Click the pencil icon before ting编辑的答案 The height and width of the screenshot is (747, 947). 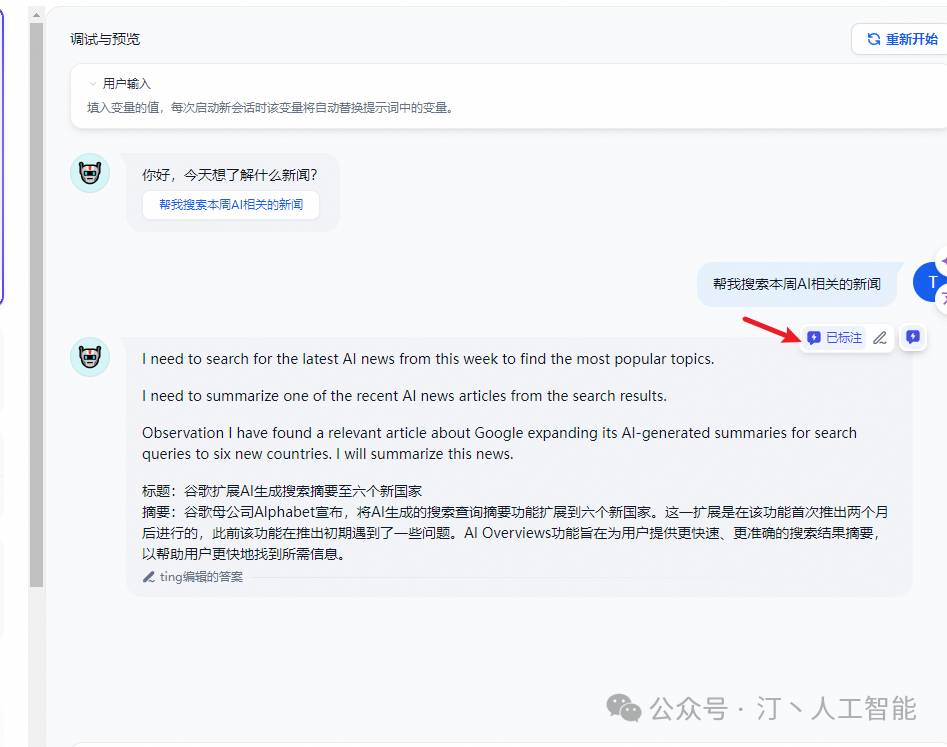(149, 577)
